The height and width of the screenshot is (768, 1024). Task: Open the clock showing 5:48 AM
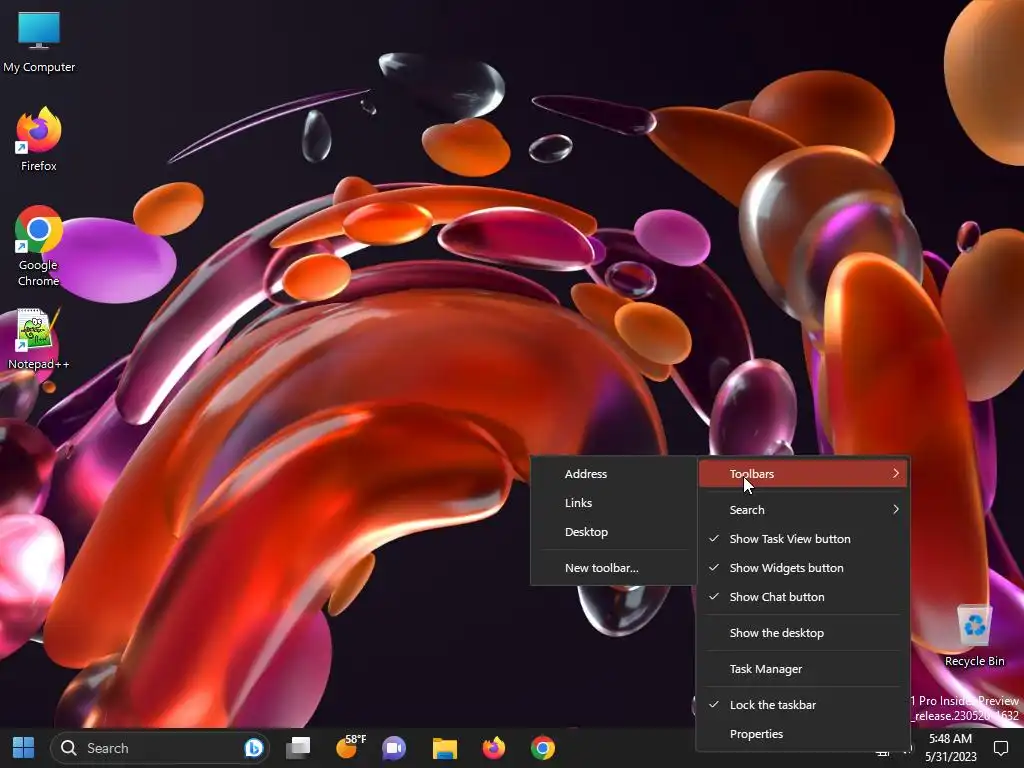[x=950, y=748]
